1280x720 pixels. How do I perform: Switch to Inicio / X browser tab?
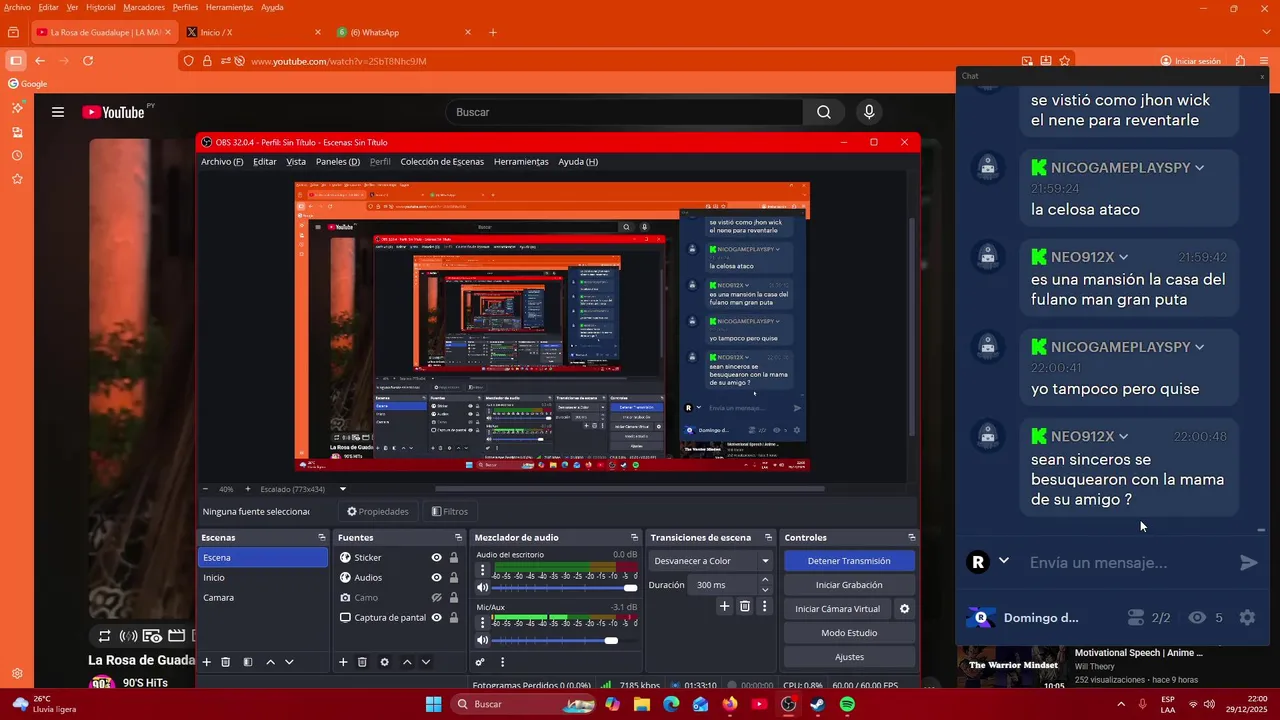[255, 32]
